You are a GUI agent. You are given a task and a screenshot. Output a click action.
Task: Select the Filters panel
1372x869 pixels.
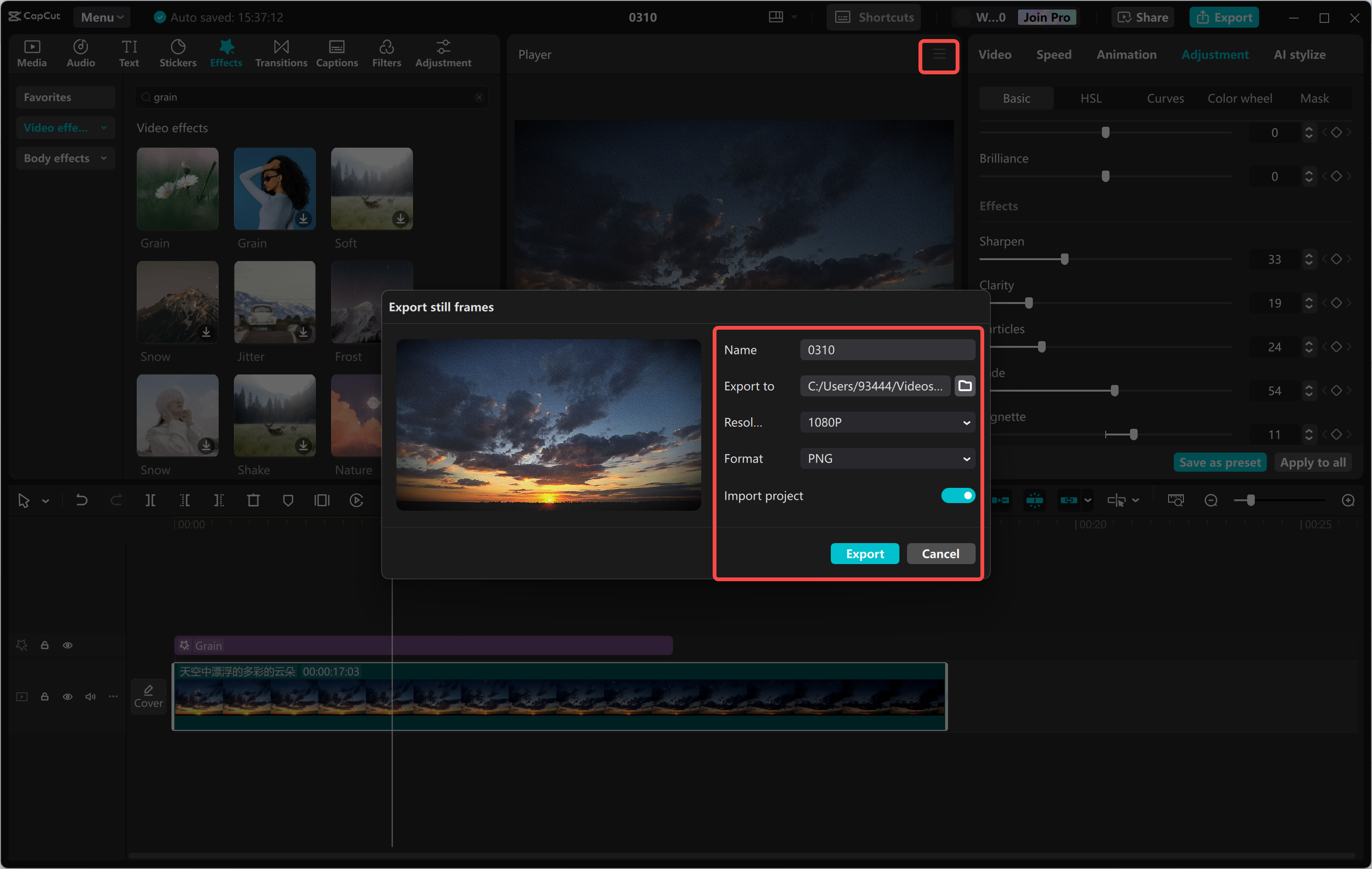tap(387, 53)
